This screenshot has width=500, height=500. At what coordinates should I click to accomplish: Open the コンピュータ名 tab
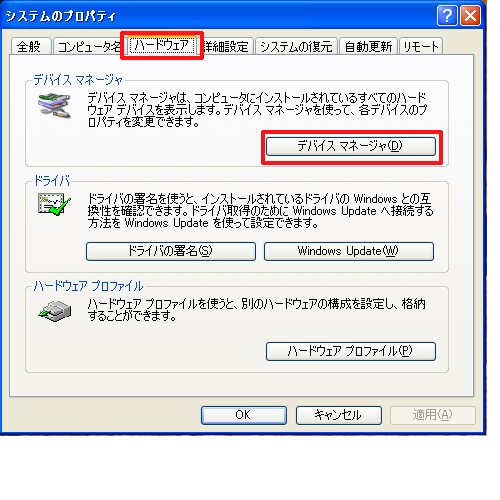[x=88, y=46]
